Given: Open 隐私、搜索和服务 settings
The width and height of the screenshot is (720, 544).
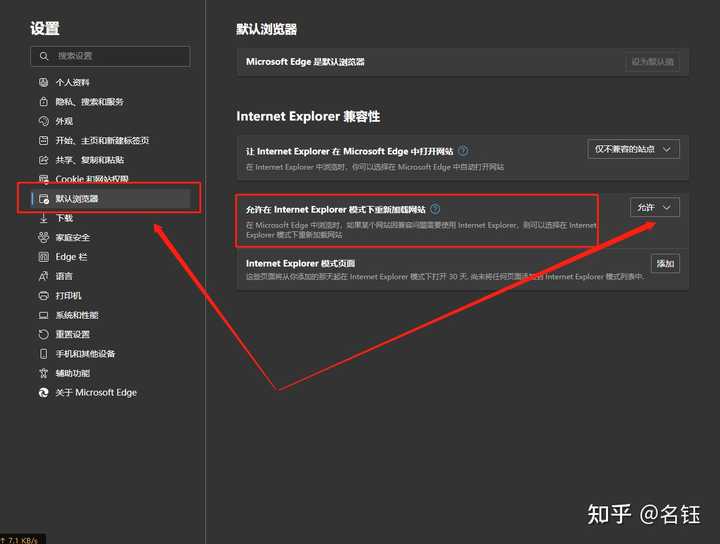Looking at the screenshot, I should pyautogui.click(x=90, y=101).
